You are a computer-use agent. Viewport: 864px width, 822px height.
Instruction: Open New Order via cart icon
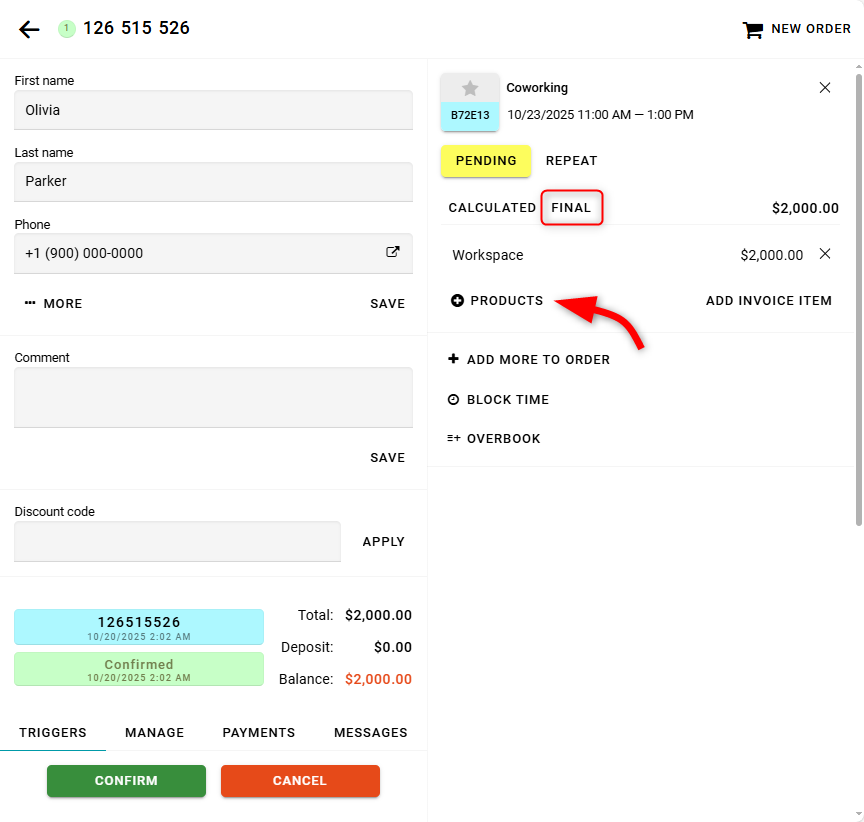[x=752, y=30]
